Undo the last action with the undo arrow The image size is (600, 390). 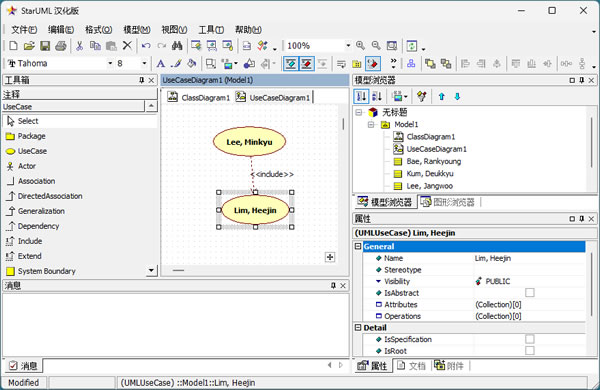point(146,46)
